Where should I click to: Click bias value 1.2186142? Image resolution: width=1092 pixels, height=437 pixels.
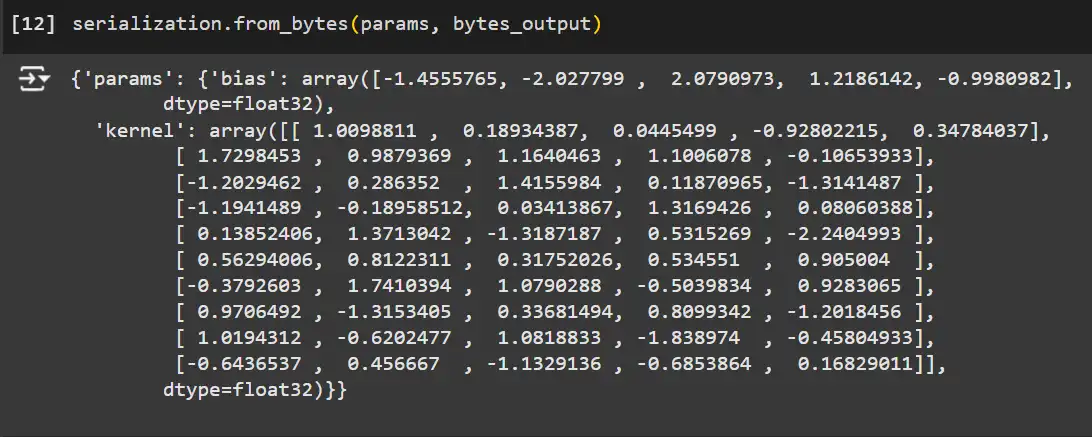[861, 79]
